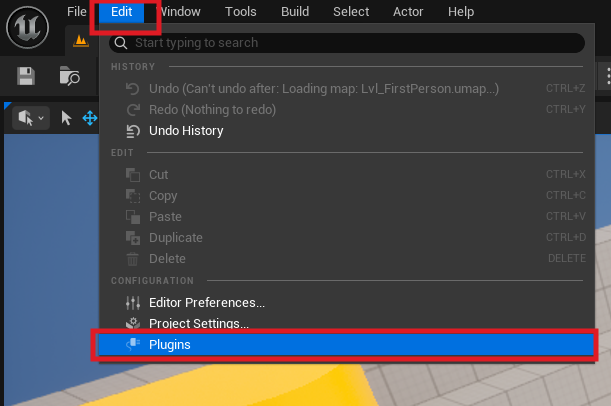
Task: Click the Project Settings gear icon
Action: click(132, 323)
